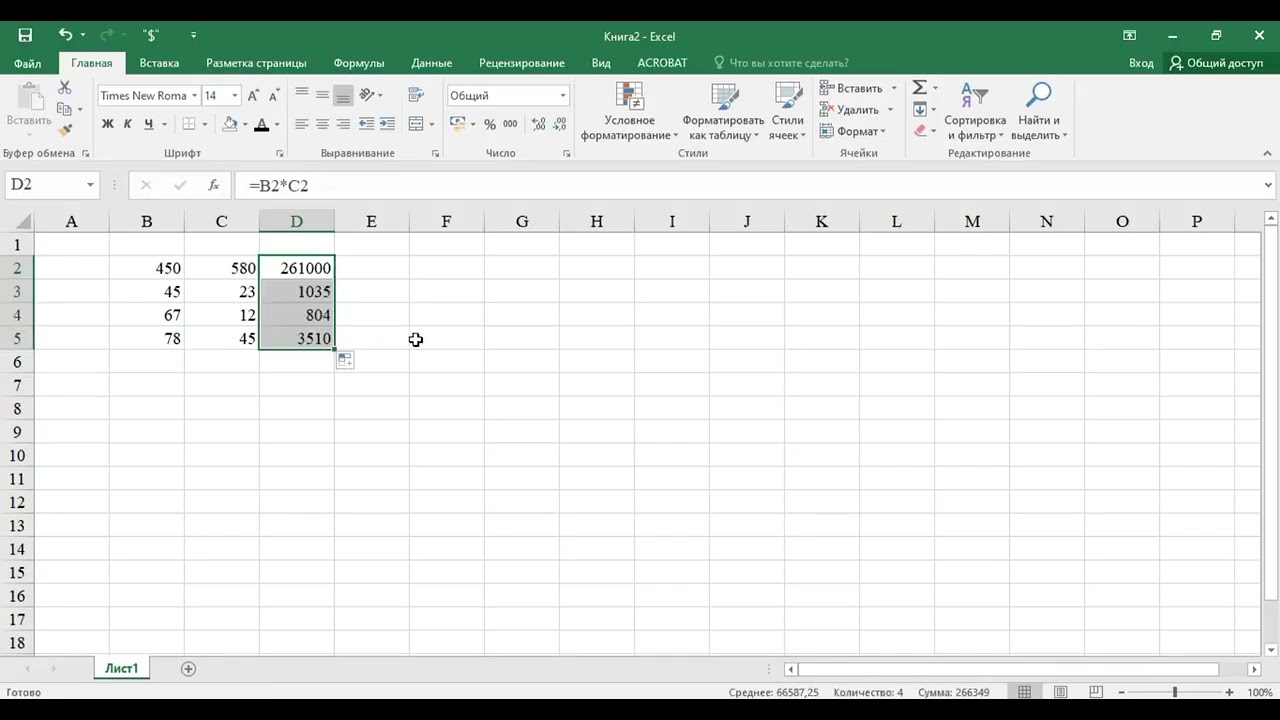The image size is (1280, 720).
Task: Expand the Name Box dropdown arrow
Action: (90, 185)
